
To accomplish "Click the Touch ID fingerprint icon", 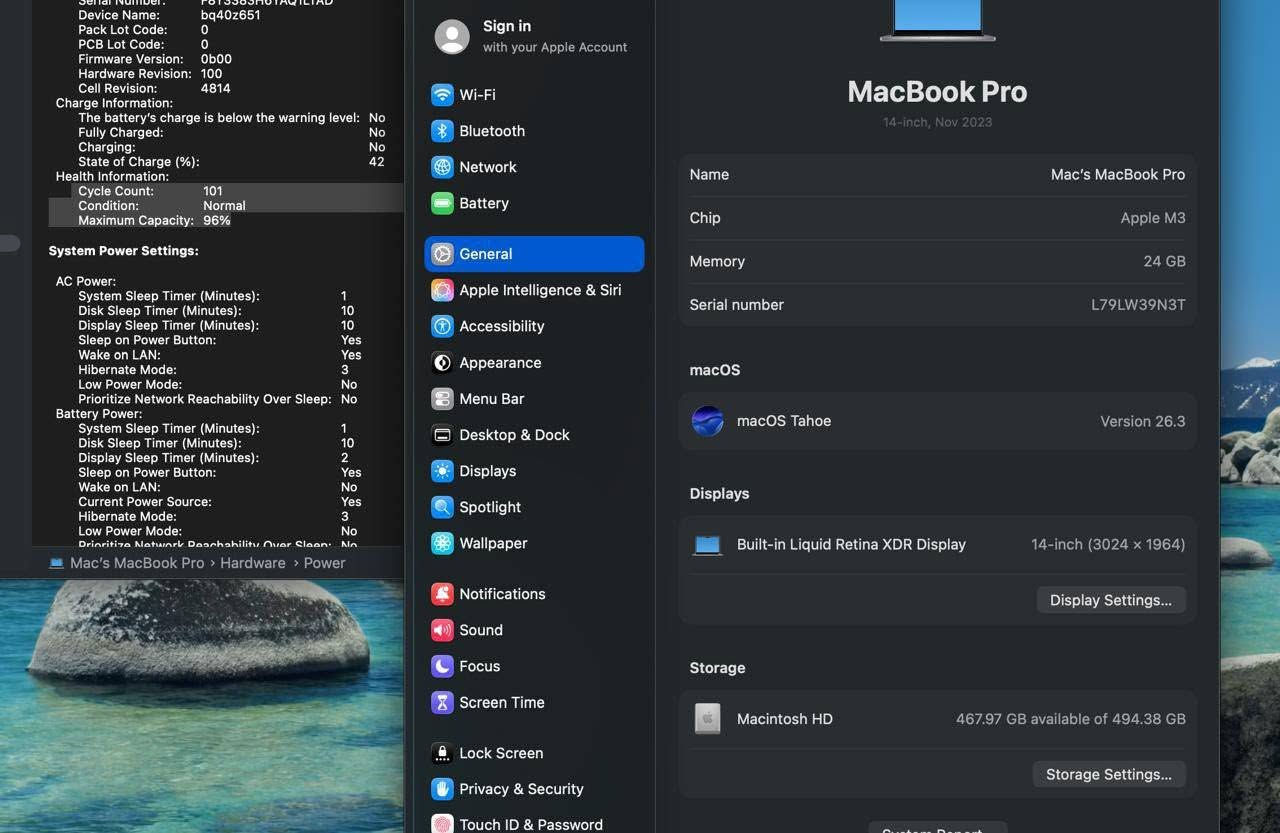I will pos(442,824).
